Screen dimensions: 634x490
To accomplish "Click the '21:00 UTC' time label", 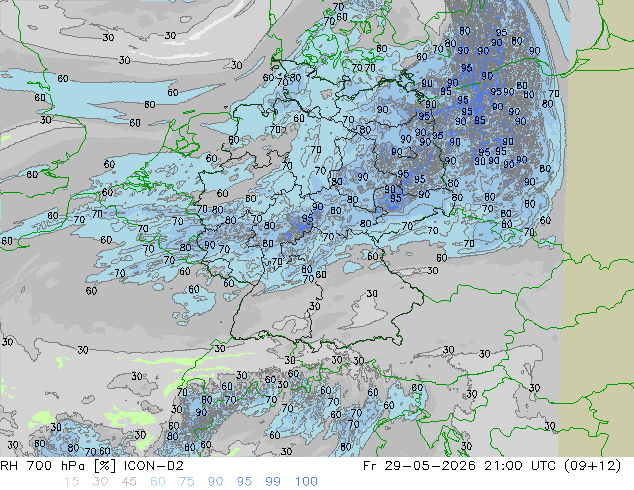I will pos(521,466).
